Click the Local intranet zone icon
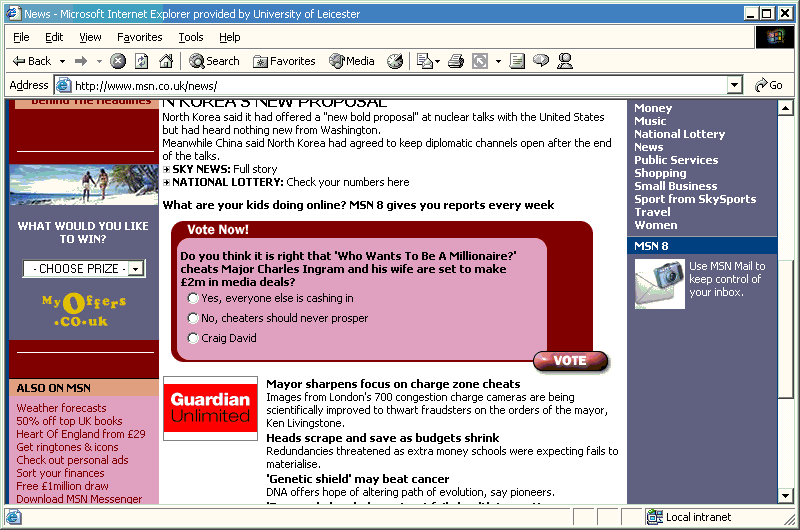 654,517
